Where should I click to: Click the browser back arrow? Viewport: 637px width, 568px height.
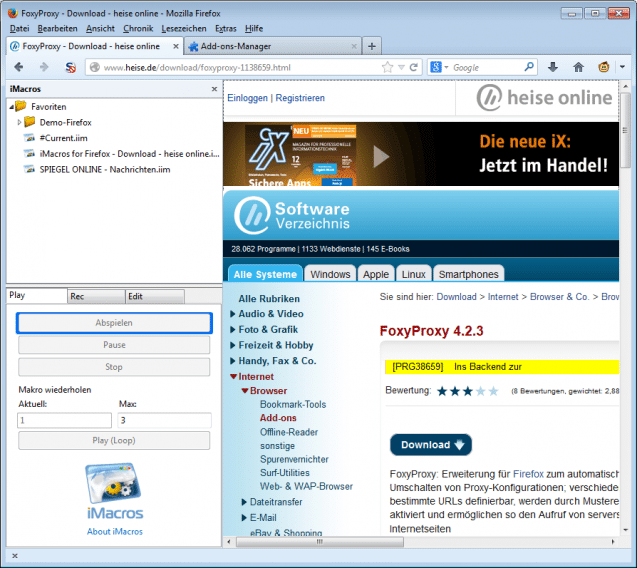(x=18, y=67)
